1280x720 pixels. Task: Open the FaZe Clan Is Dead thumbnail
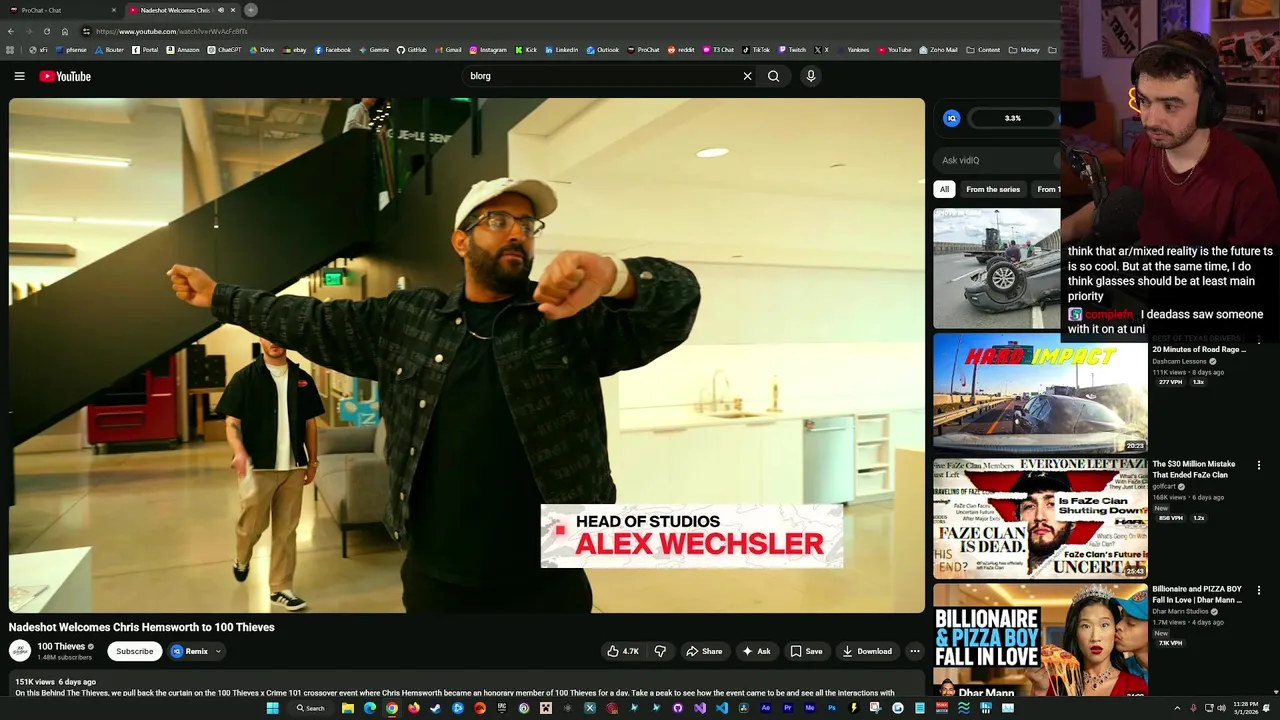(1040, 519)
